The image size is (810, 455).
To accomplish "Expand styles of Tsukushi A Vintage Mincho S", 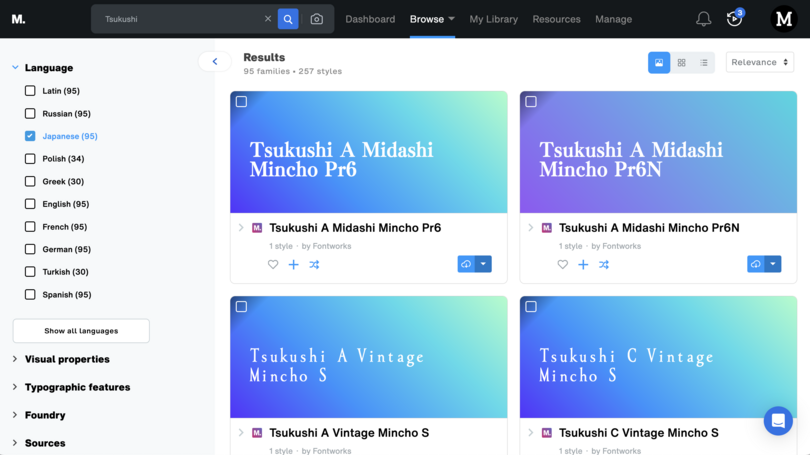I will (x=241, y=433).
